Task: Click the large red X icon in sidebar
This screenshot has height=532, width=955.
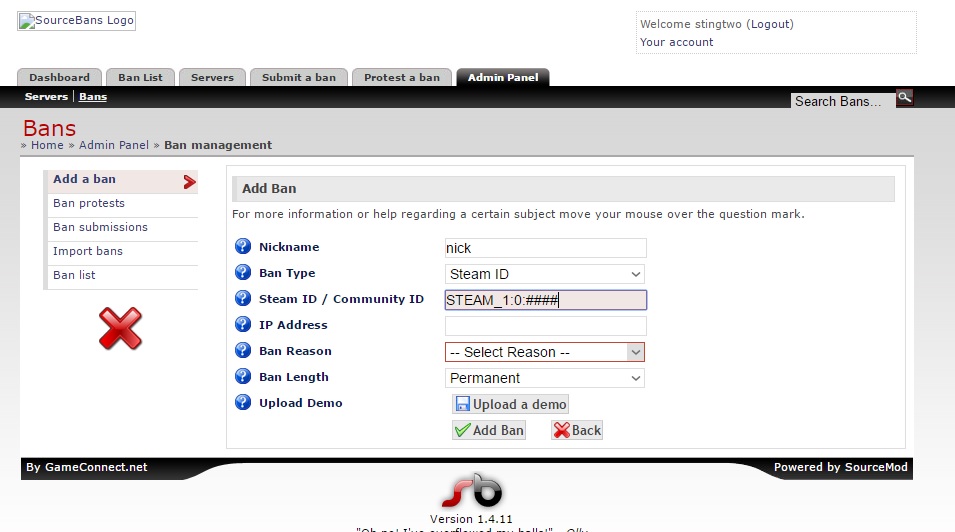Action: click(x=120, y=328)
